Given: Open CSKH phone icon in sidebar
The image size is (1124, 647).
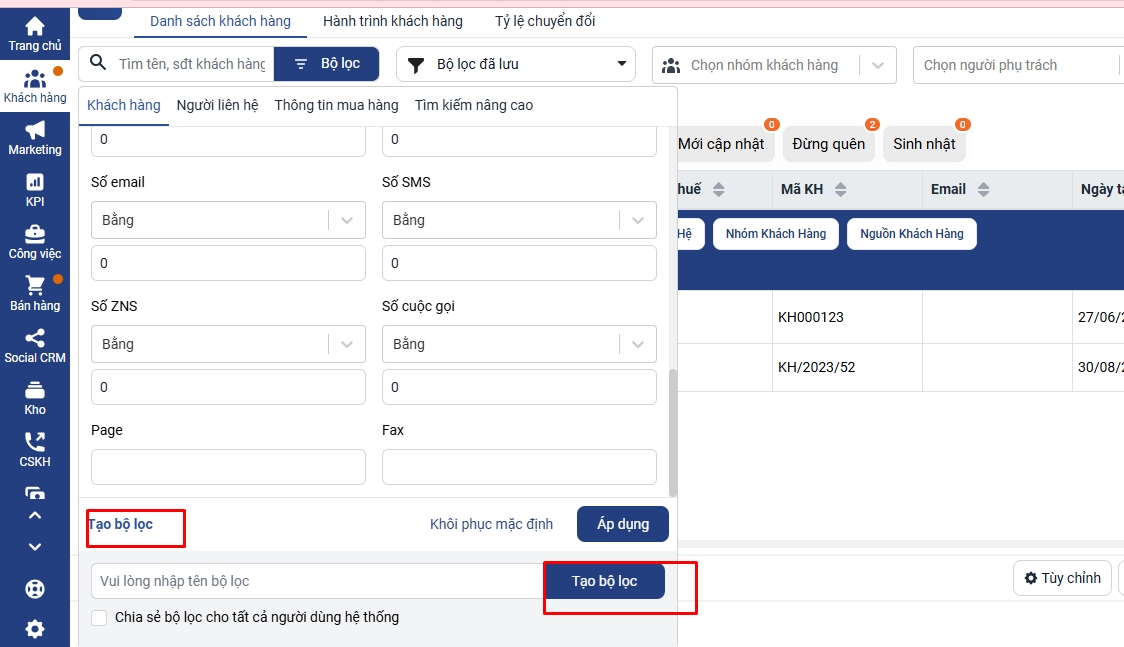Looking at the screenshot, I should point(35,443).
